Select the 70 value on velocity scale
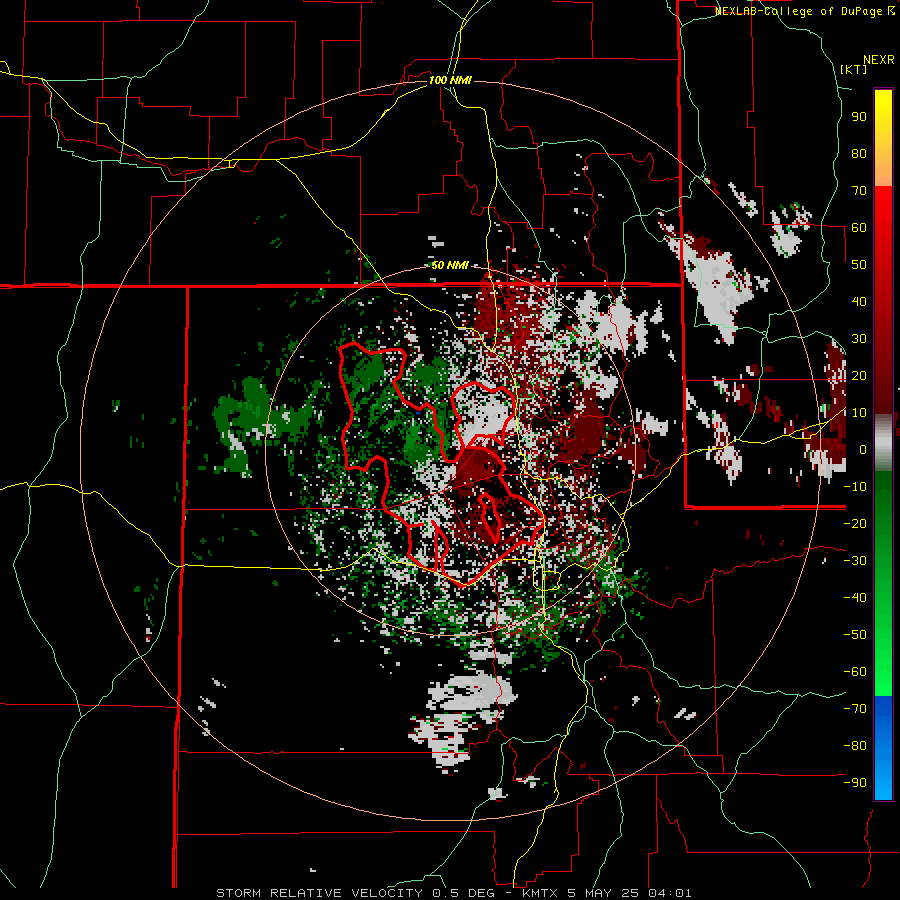Viewport: 900px width, 900px height. (x=859, y=191)
